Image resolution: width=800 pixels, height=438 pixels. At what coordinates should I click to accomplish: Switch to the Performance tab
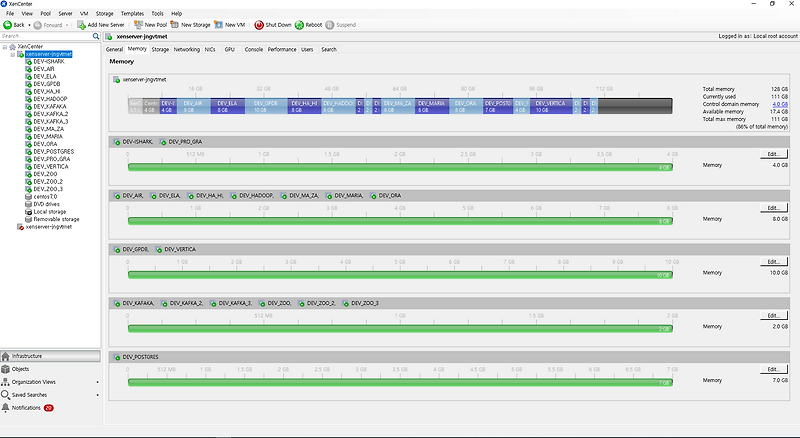point(282,50)
